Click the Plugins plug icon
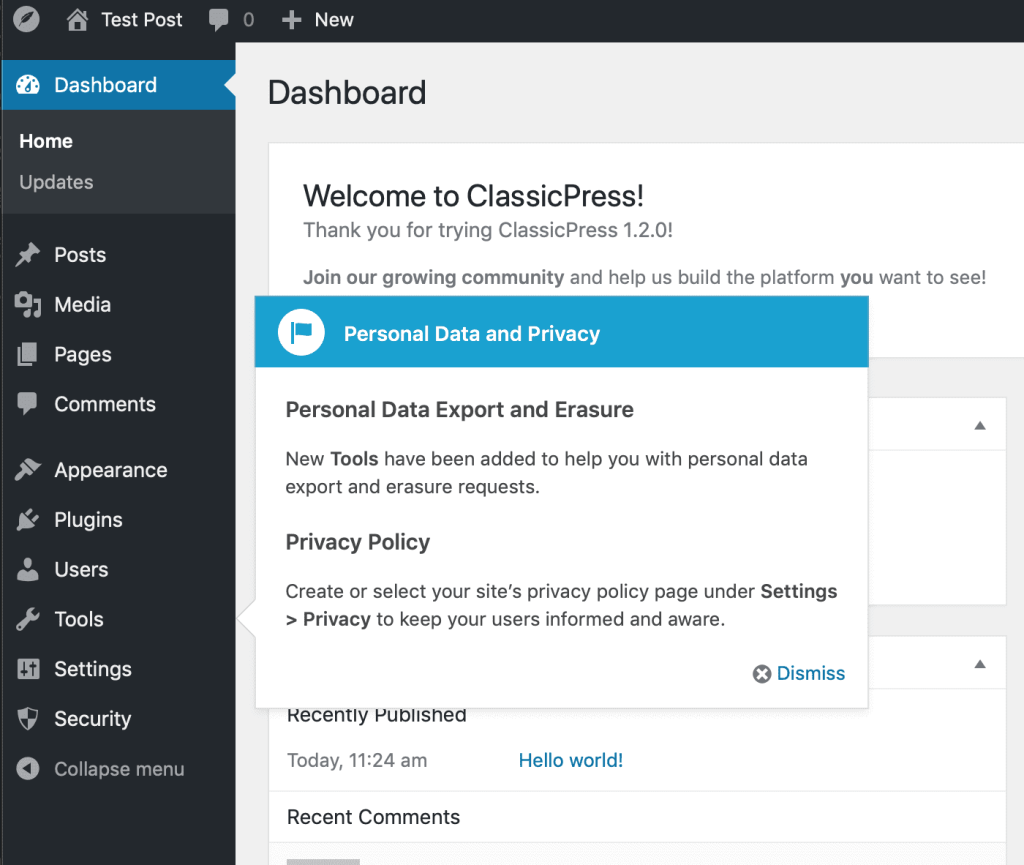This screenshot has width=1024, height=865. pyautogui.click(x=27, y=520)
